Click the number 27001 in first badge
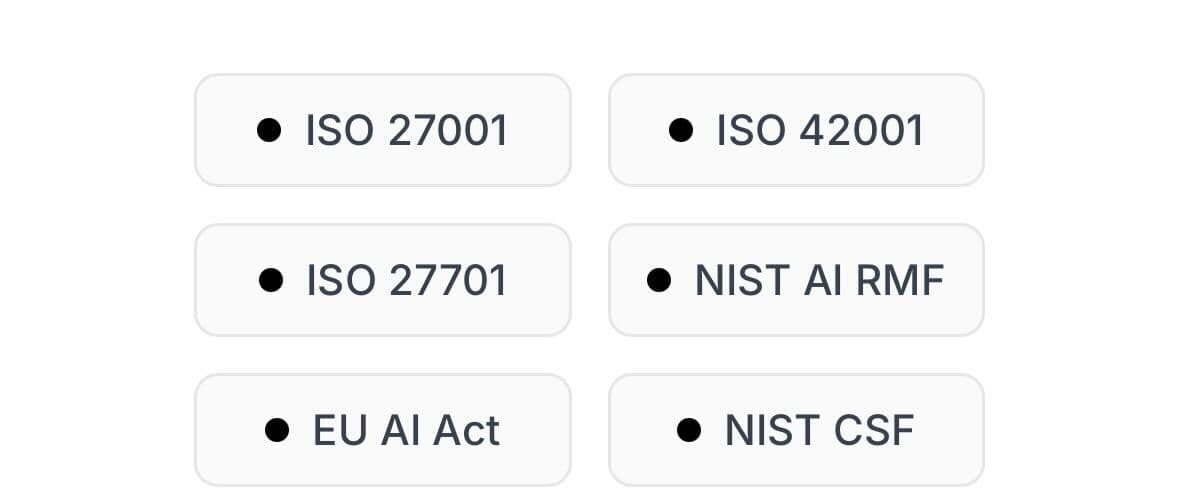The width and height of the screenshot is (1179, 503). 448,131
